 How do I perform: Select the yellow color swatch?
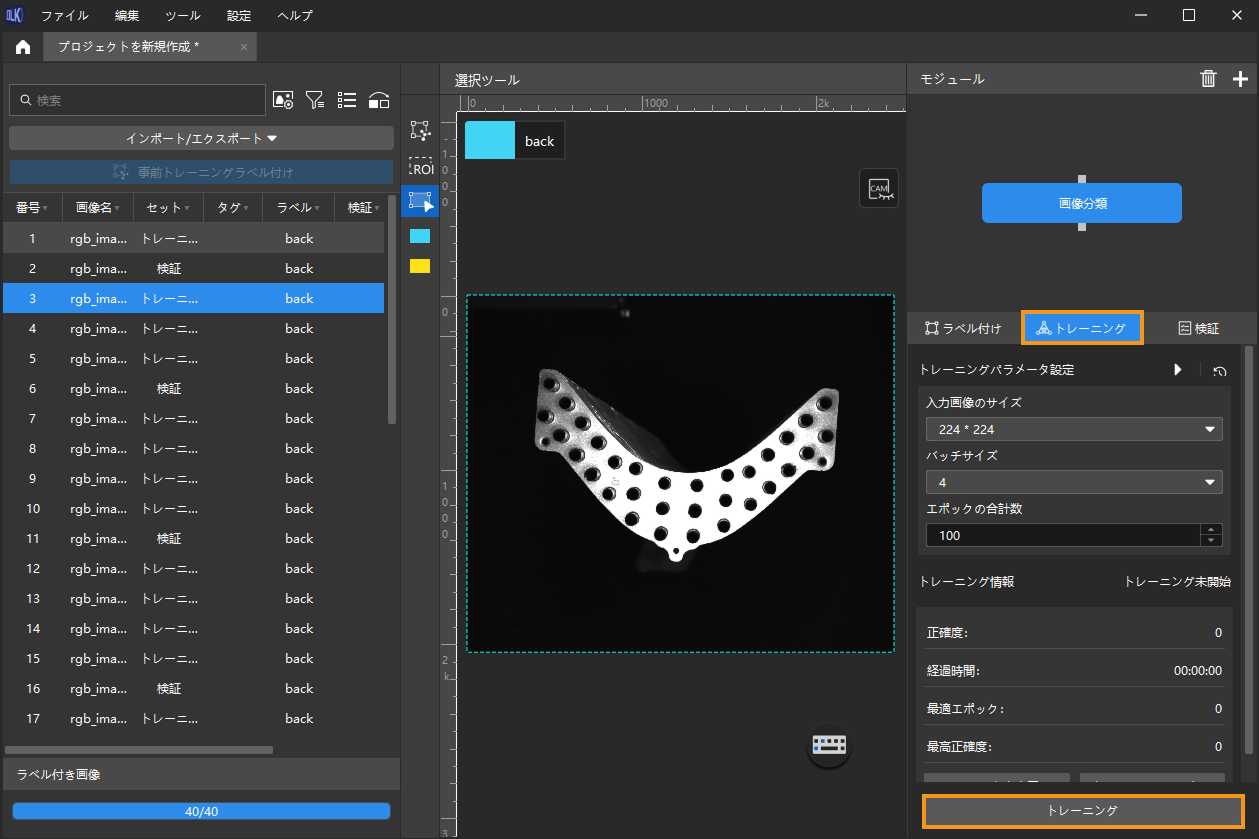(420, 266)
